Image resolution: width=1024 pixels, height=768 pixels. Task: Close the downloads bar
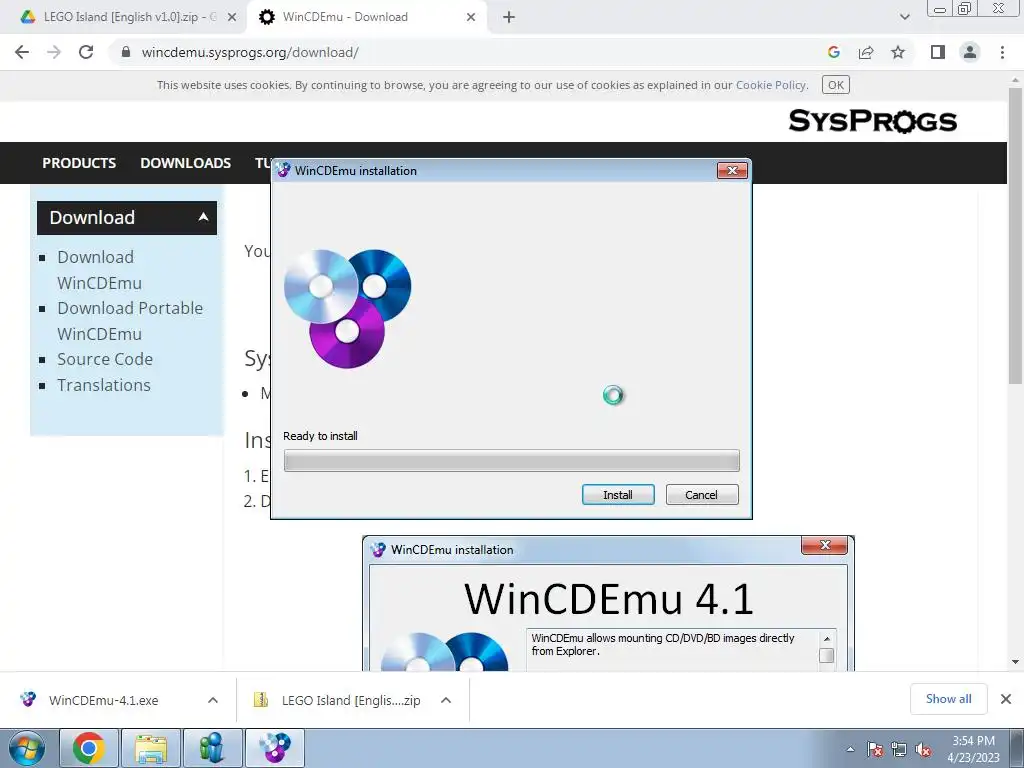pyautogui.click(x=1006, y=699)
